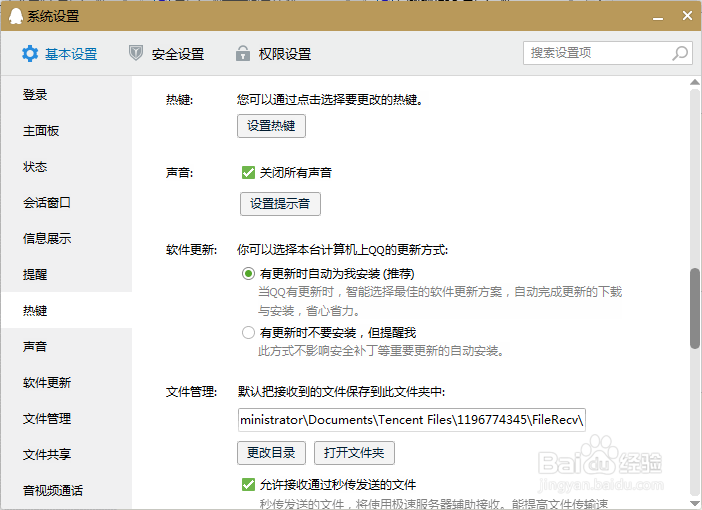This screenshot has width=702, height=510.
Task: Click the 设置热键 button
Action: pos(271,126)
